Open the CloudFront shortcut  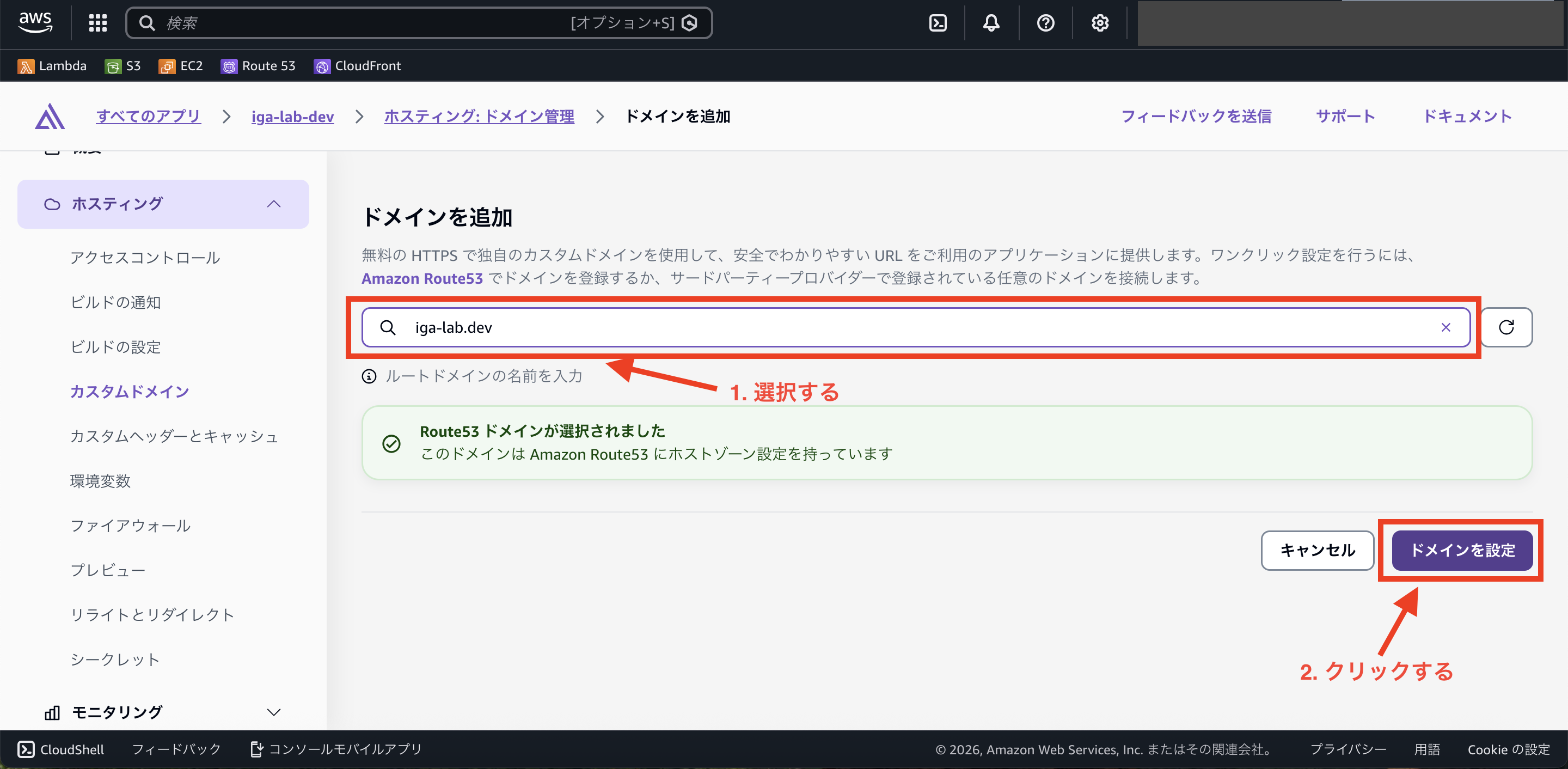click(357, 66)
